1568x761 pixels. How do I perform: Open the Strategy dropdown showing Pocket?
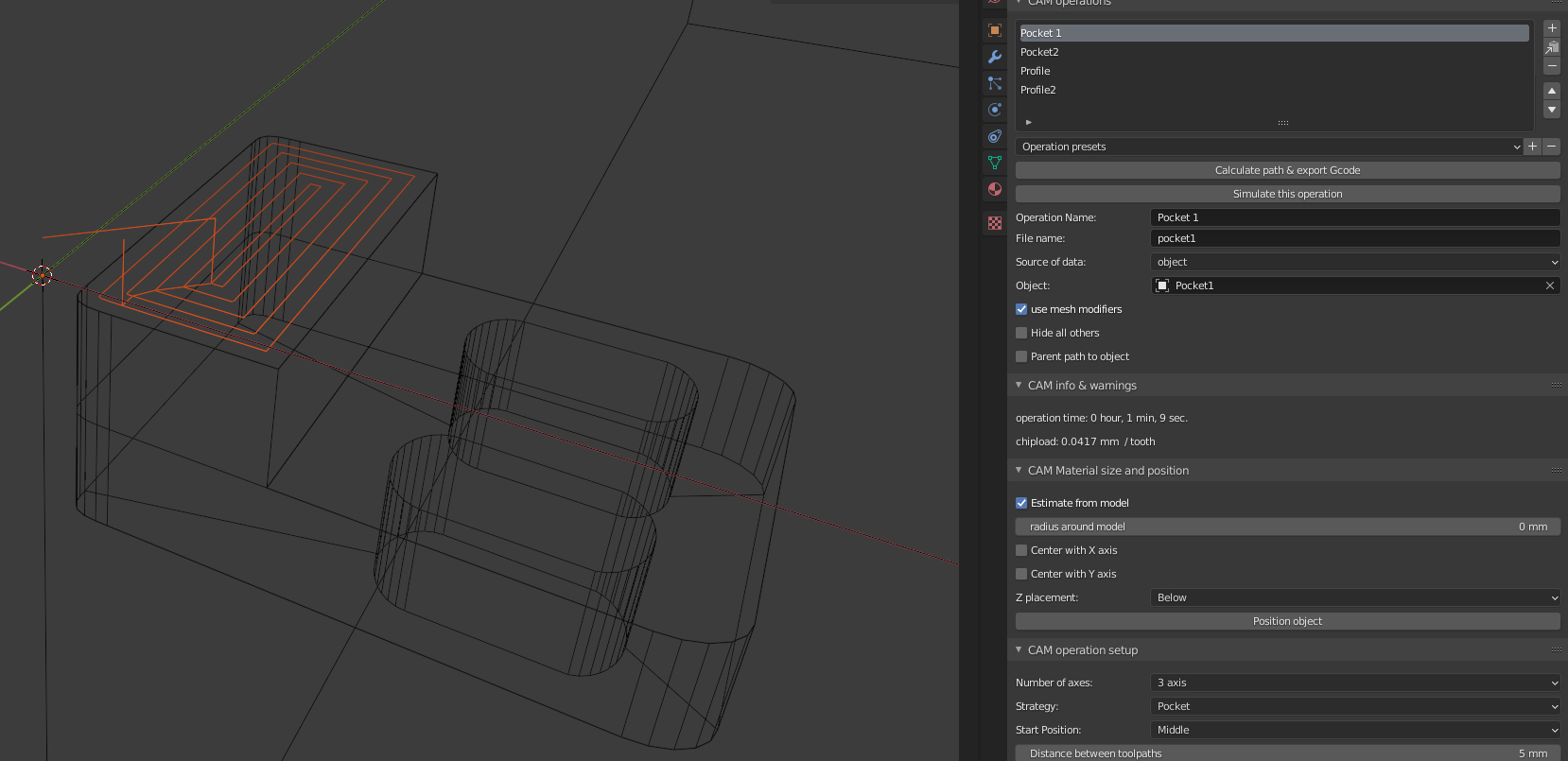[x=1354, y=706]
